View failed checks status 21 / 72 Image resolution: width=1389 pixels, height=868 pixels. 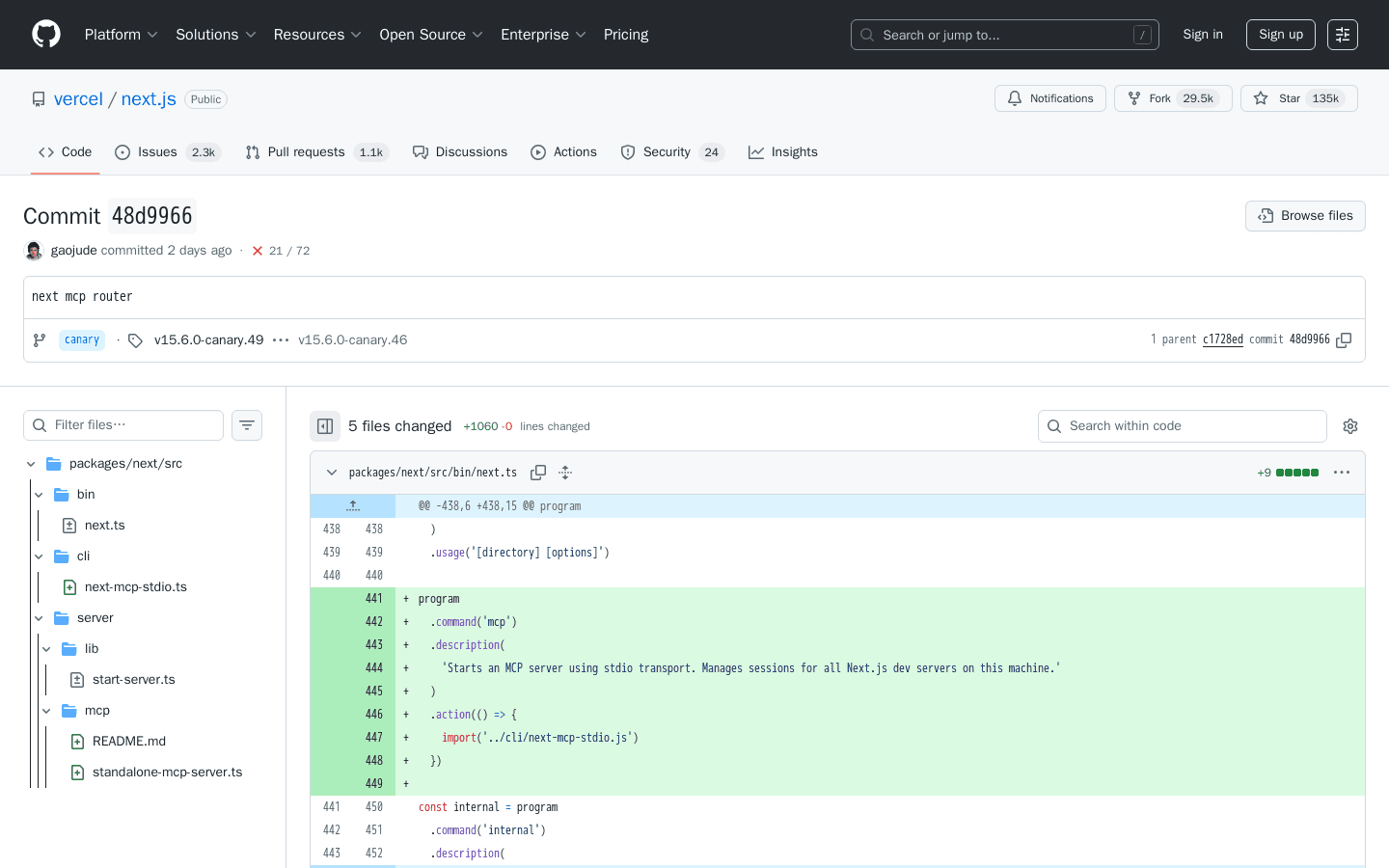(x=281, y=251)
